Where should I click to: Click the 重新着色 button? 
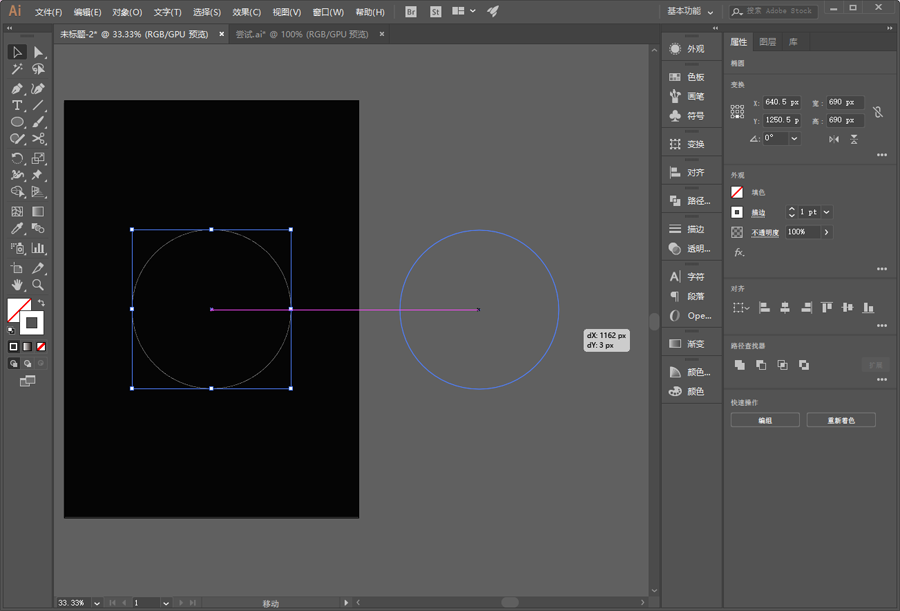(841, 420)
